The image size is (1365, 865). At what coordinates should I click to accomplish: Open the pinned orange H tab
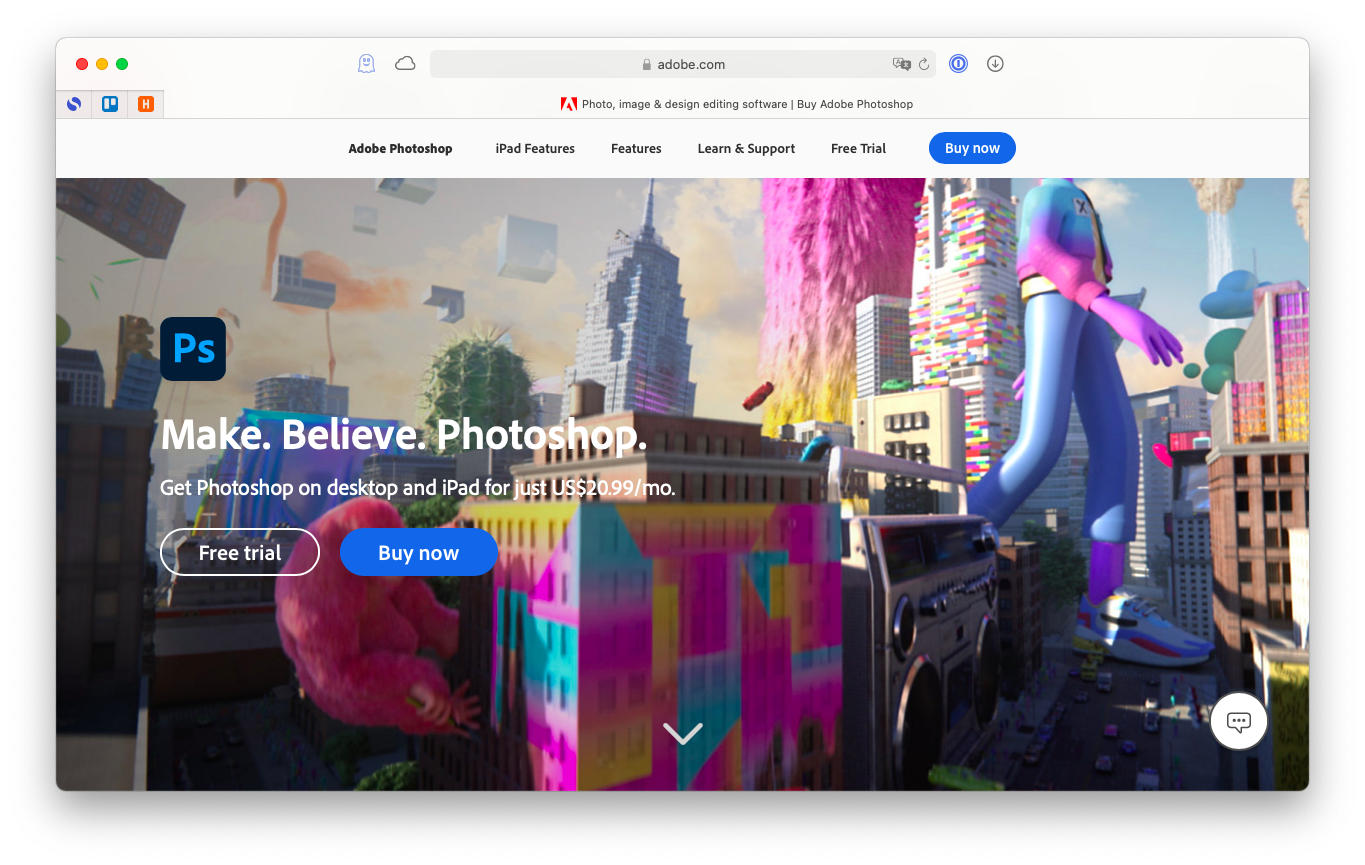[x=146, y=103]
